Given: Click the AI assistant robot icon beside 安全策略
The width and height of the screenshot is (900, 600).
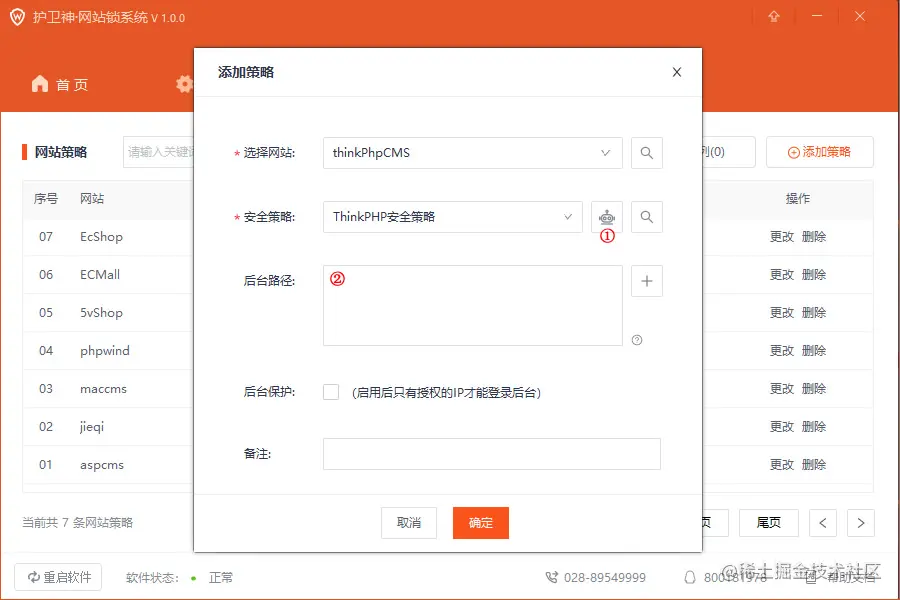Looking at the screenshot, I should [608, 216].
